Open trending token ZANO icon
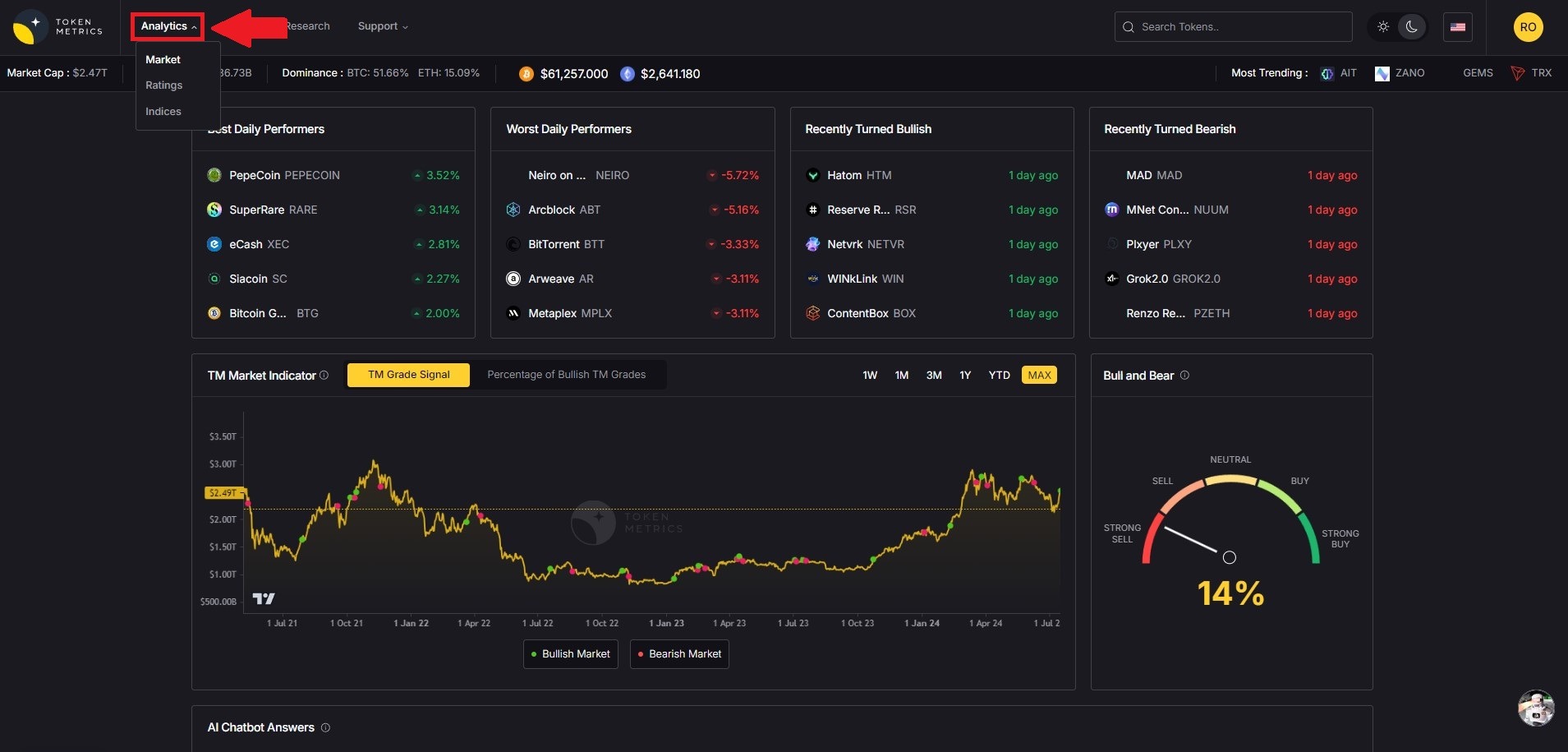The image size is (1568, 752). 1382,74
